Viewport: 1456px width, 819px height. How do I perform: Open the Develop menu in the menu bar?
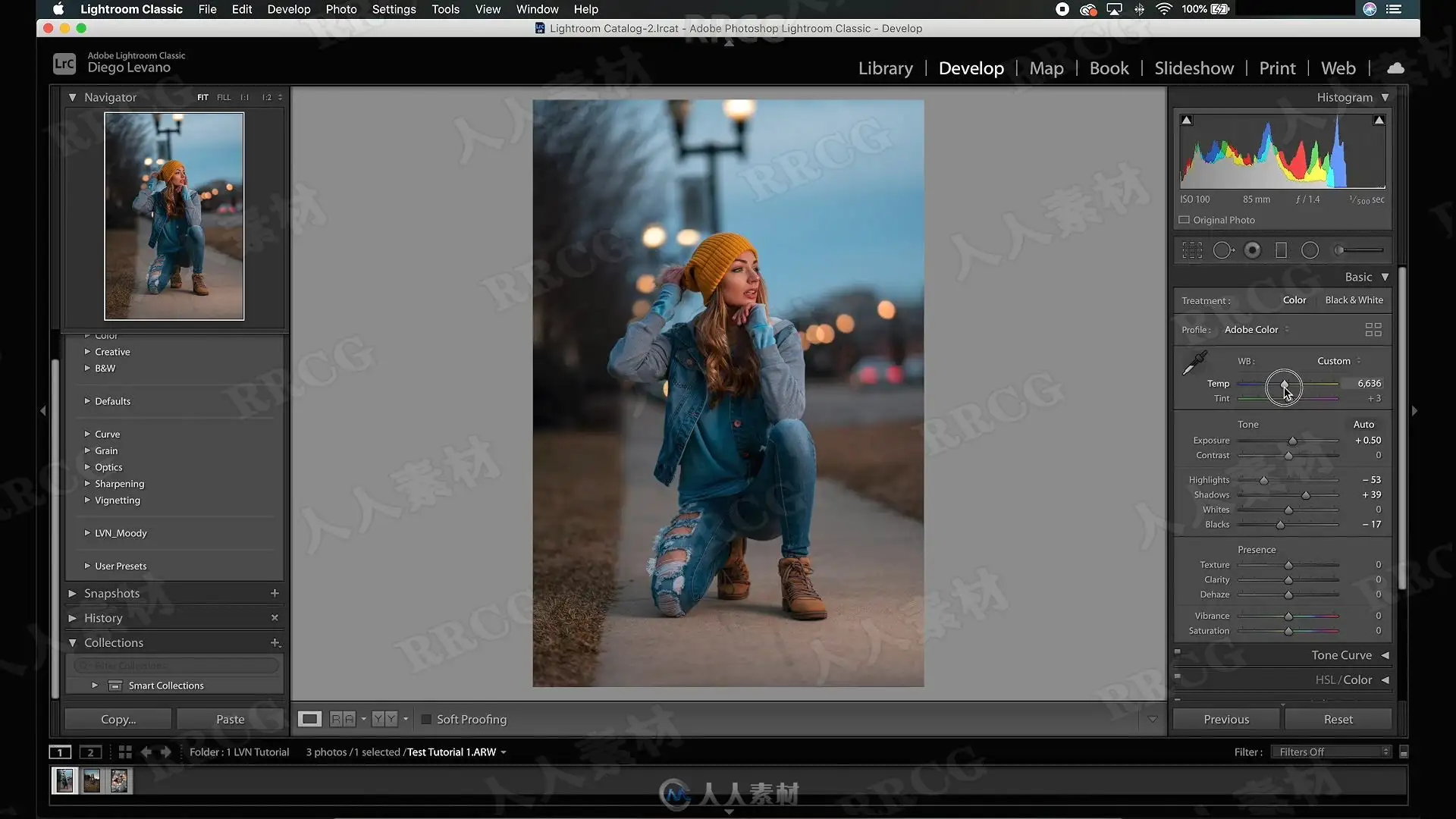coord(288,9)
